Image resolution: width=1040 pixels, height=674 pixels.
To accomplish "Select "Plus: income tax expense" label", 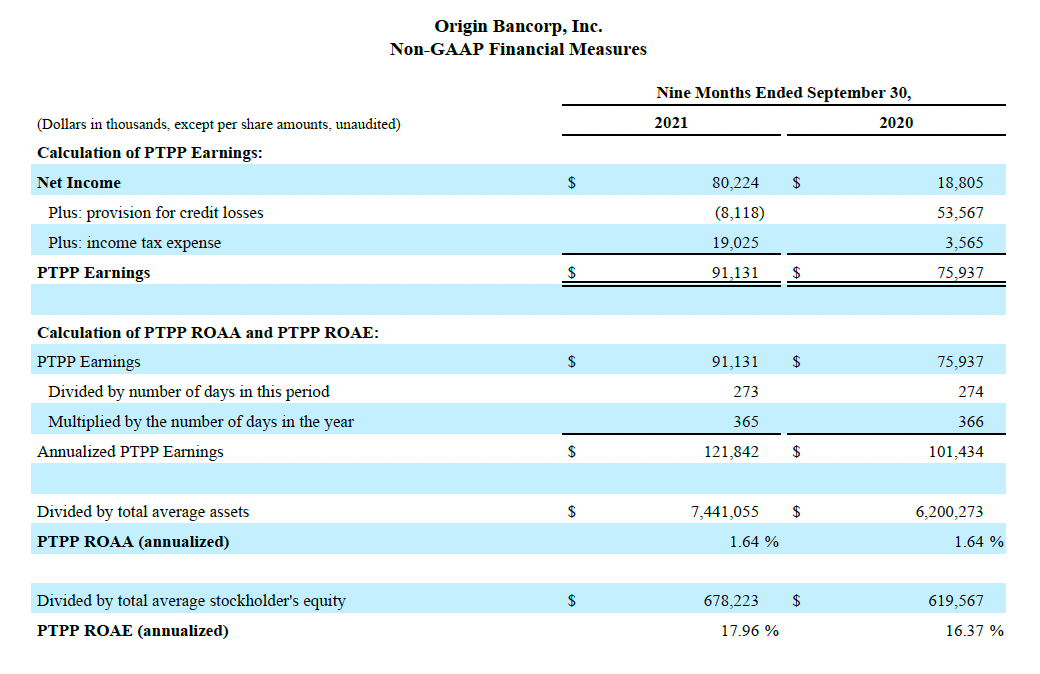I will pos(135,243).
